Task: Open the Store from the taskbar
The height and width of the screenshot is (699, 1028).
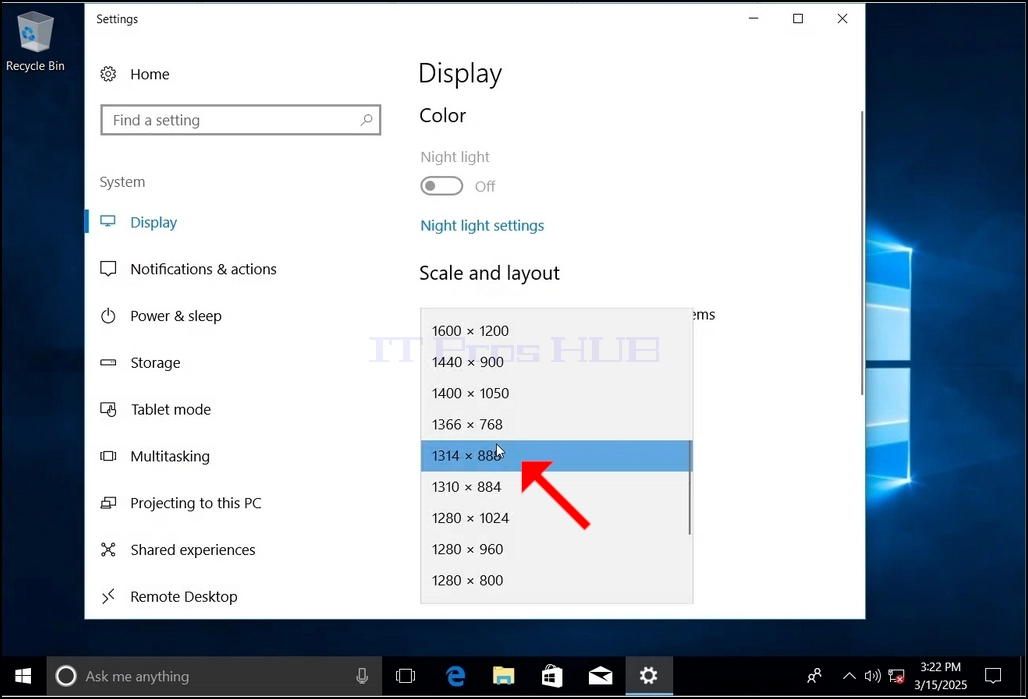Action: coord(552,676)
